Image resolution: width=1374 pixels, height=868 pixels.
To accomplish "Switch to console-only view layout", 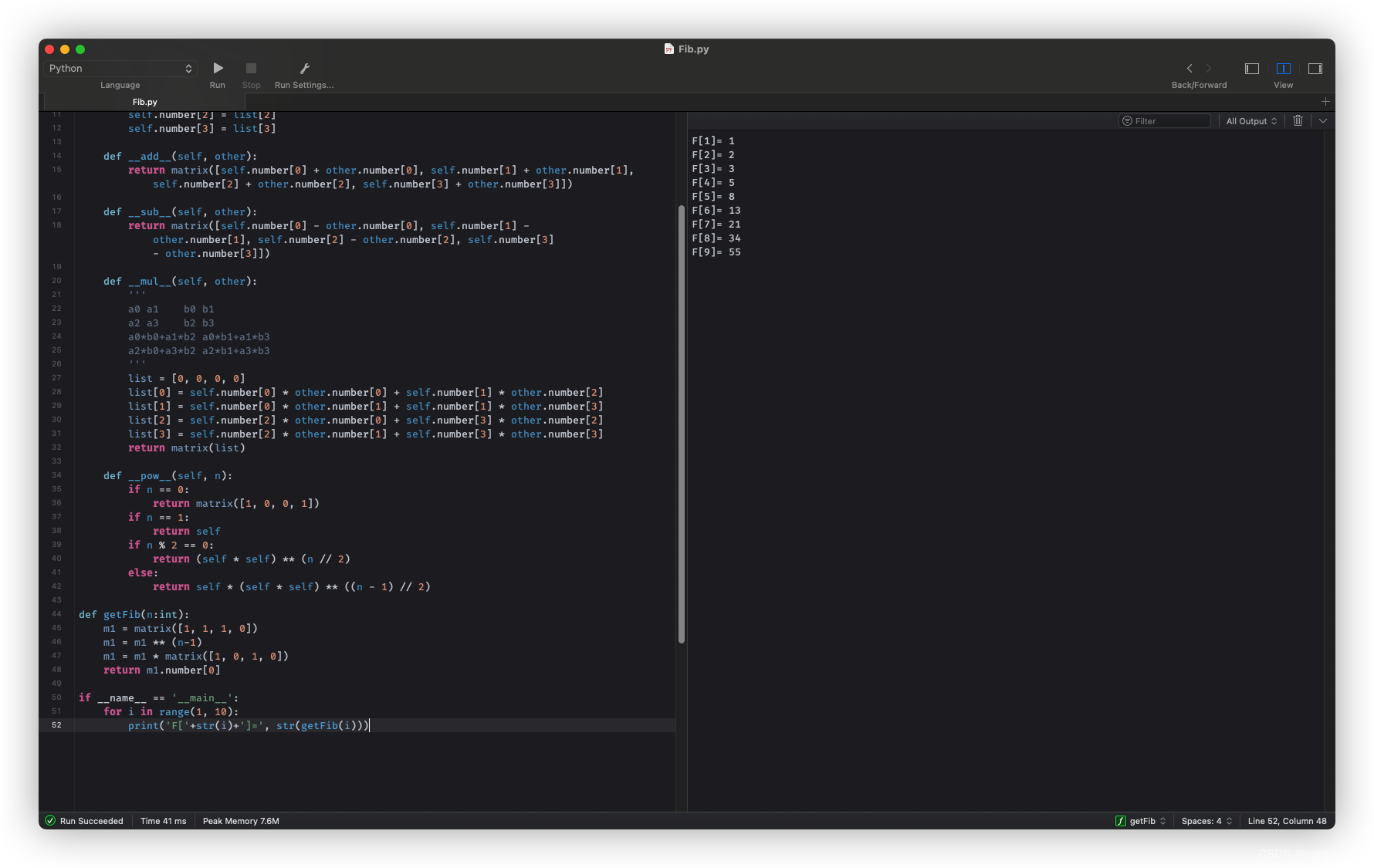I will 1315,69.
